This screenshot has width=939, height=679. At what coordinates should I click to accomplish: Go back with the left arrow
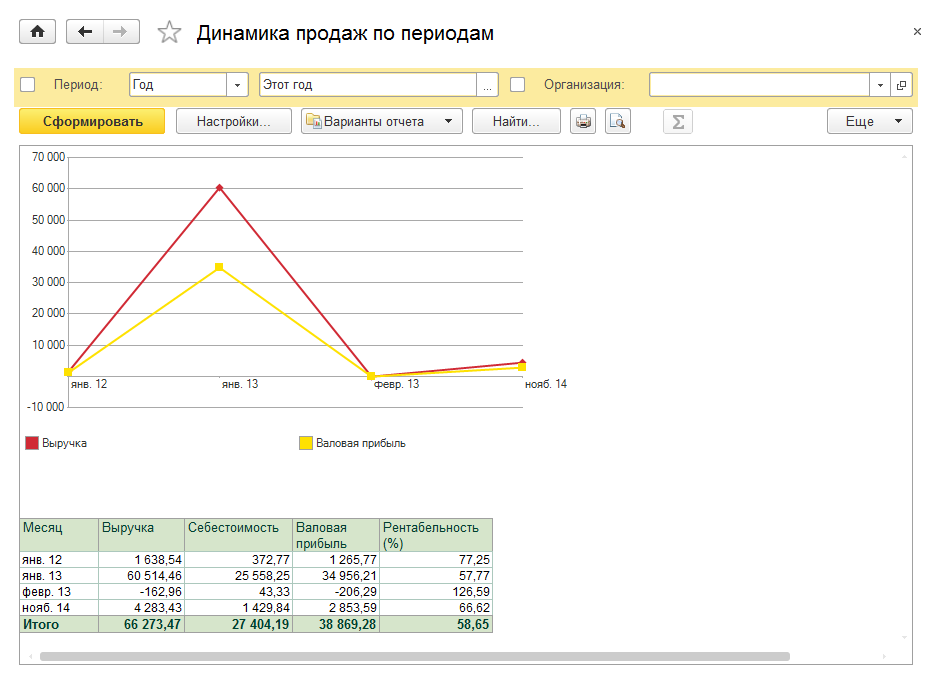(85, 32)
